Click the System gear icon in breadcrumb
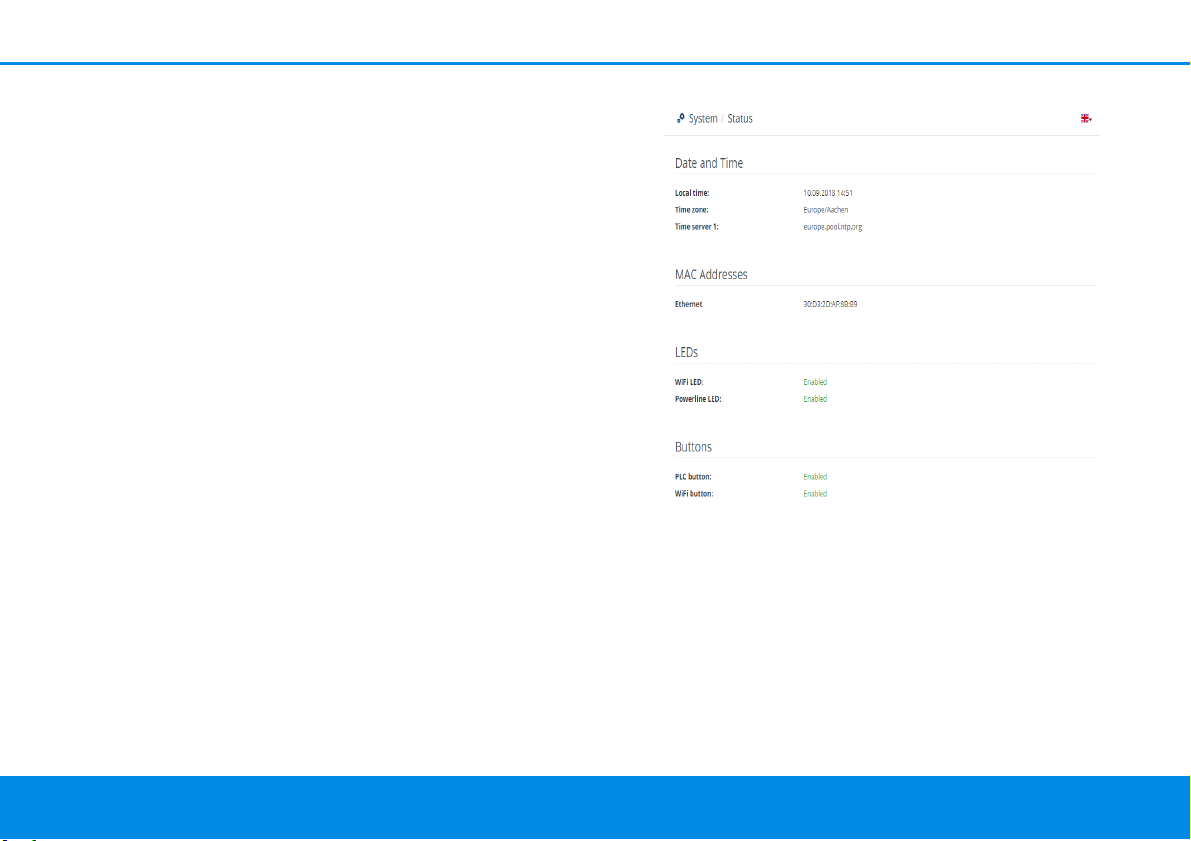The image size is (1191, 841). (681, 118)
